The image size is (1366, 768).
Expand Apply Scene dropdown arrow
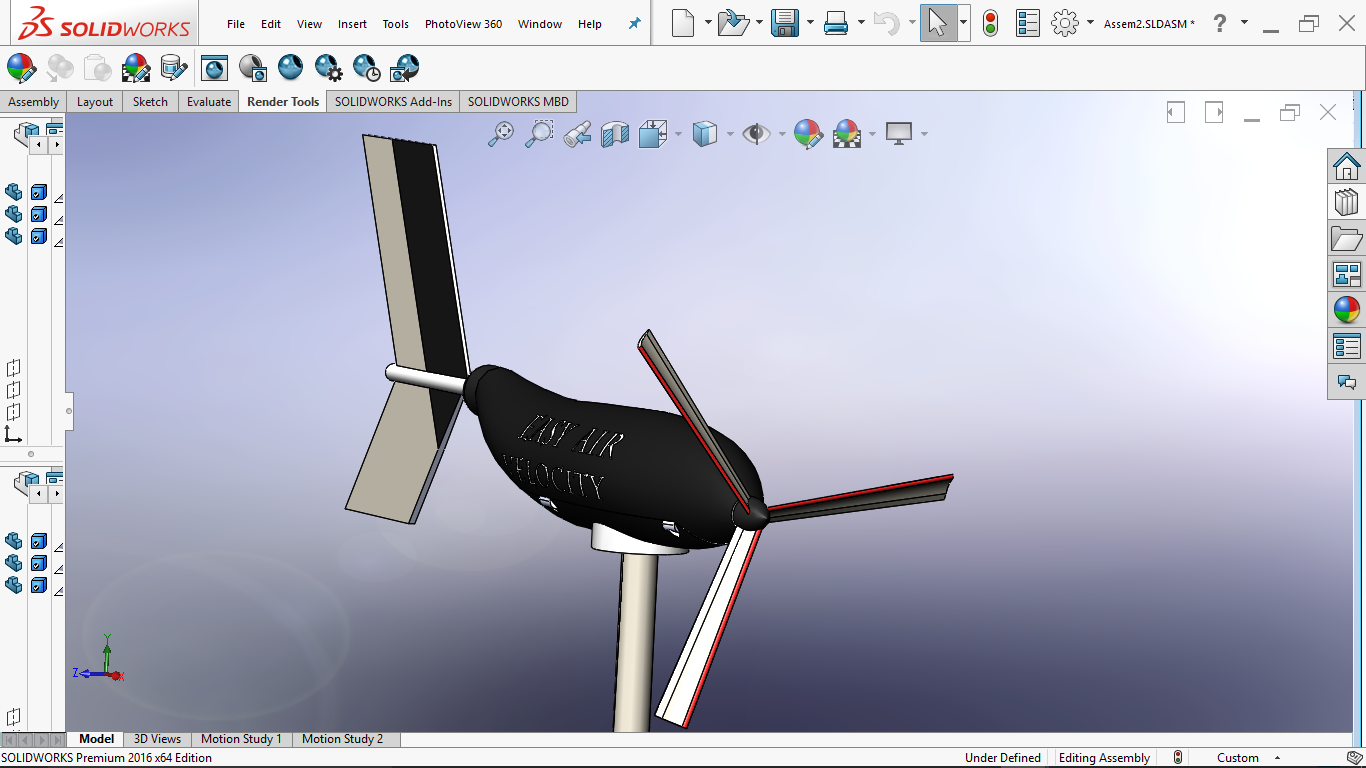click(873, 134)
